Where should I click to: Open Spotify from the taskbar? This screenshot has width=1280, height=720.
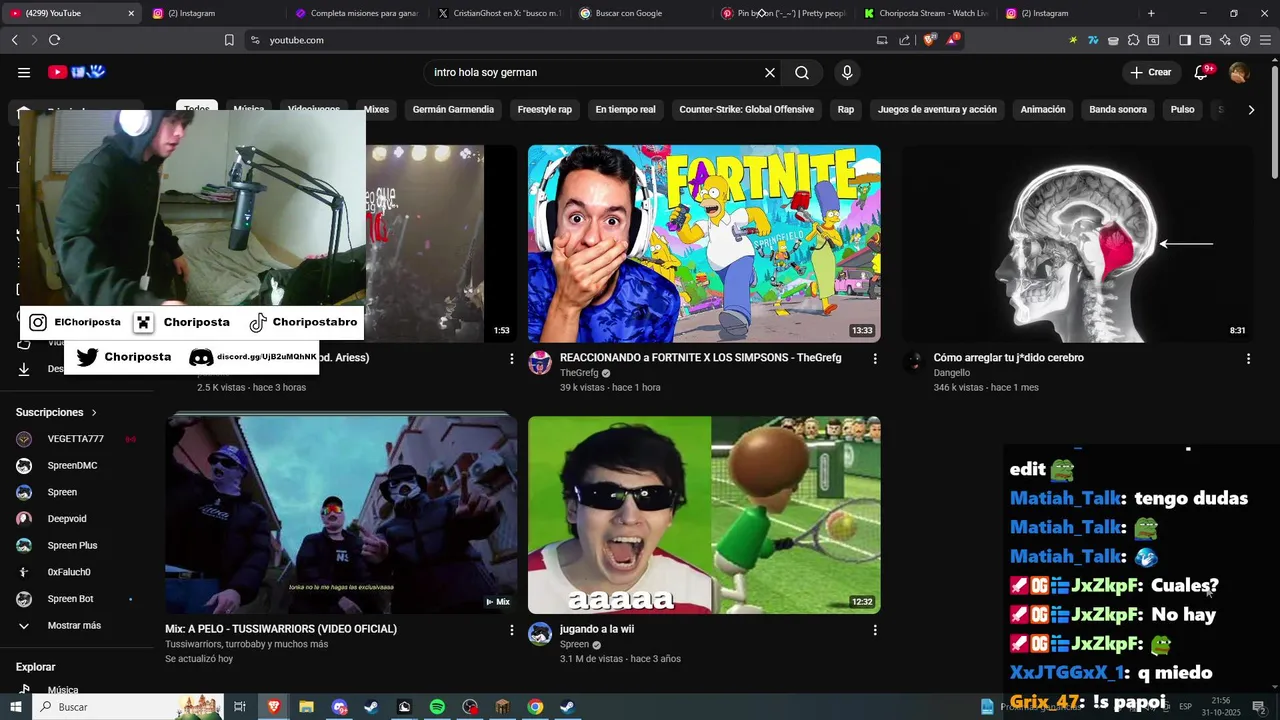(x=437, y=707)
